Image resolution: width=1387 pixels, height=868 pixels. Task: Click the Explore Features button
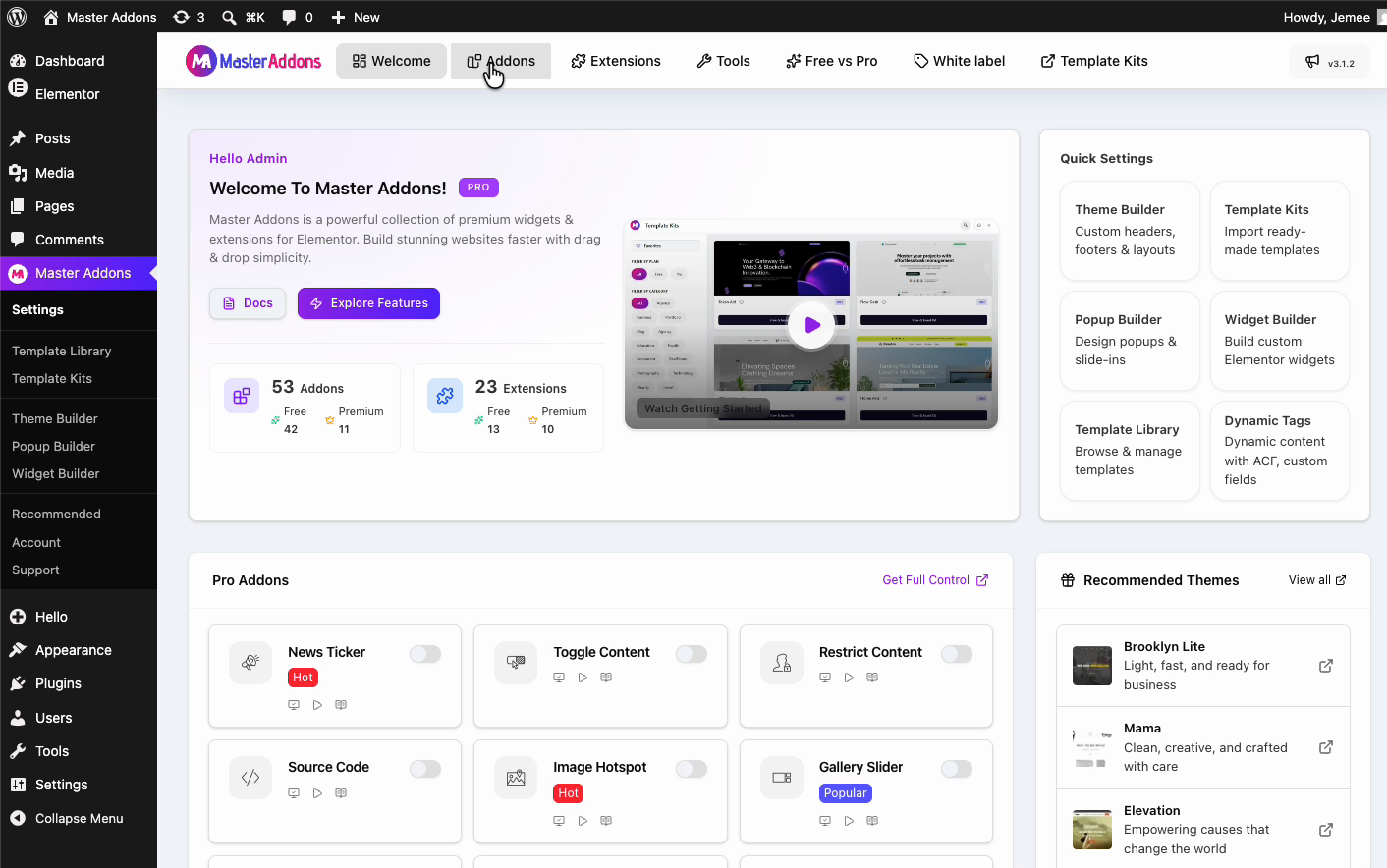pyautogui.click(x=368, y=303)
